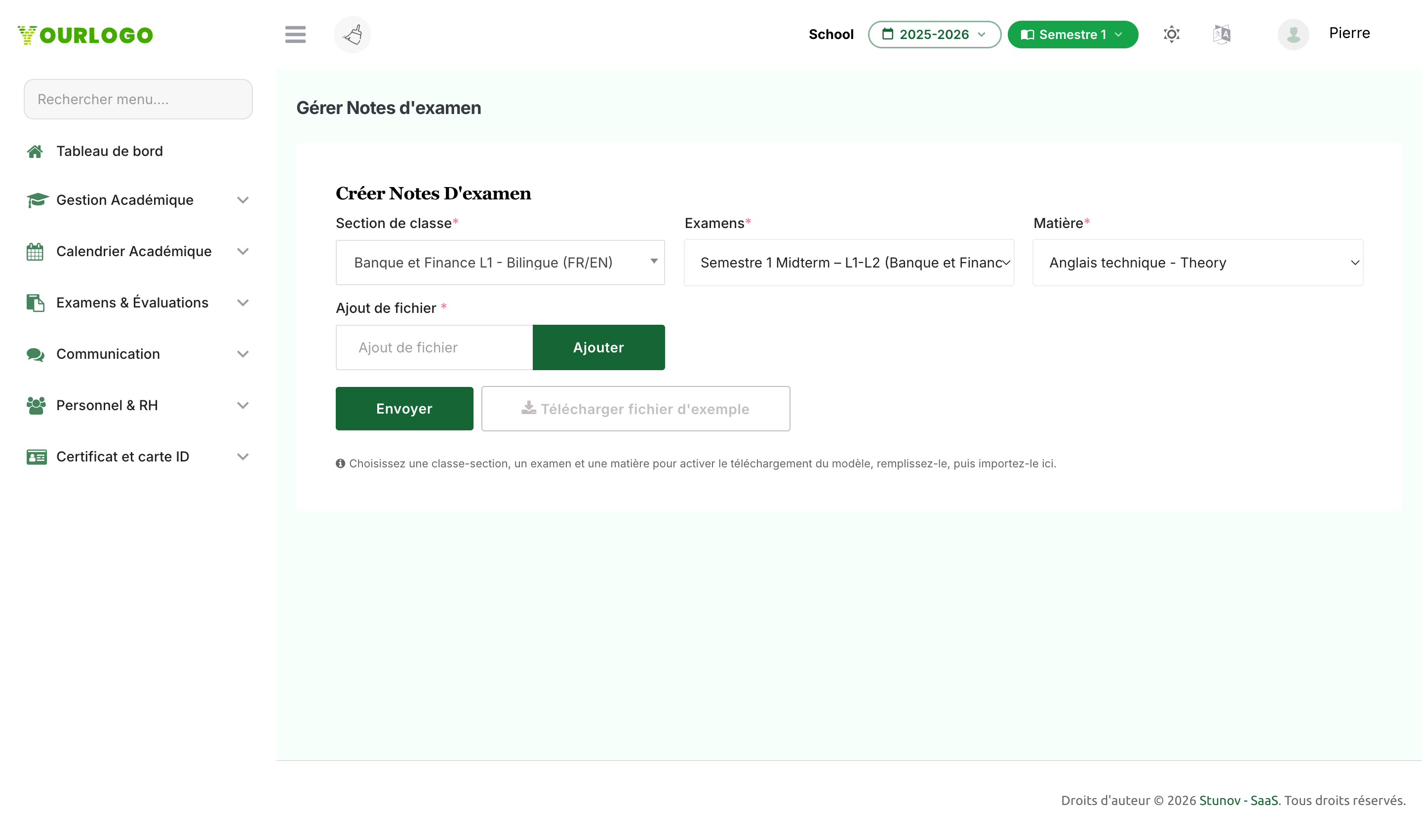
Task: Click the ID card icon
Action: tap(37, 457)
